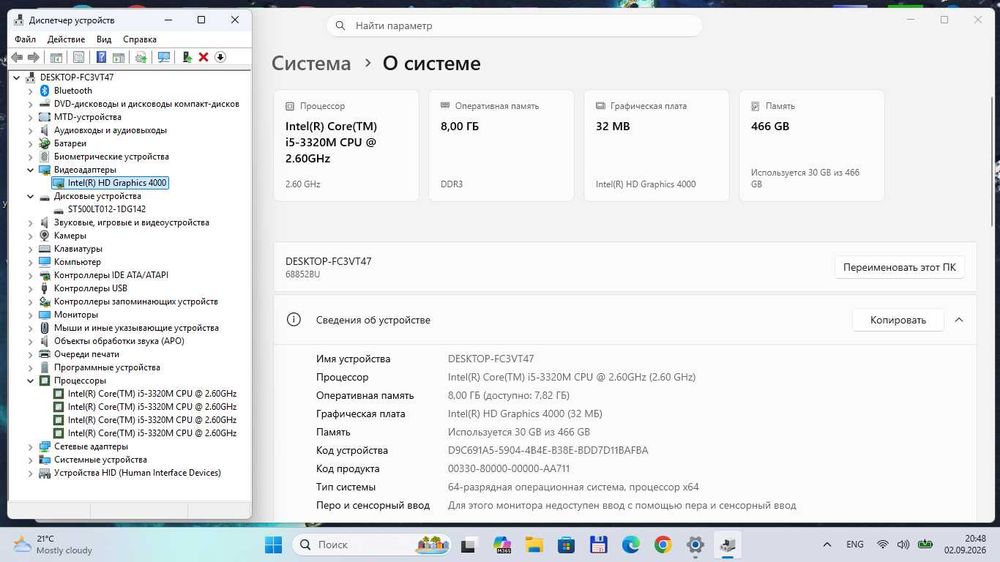Viewport: 1000px width, 562px height.
Task: Select Системные устройства in the tree
Action: coord(100,460)
